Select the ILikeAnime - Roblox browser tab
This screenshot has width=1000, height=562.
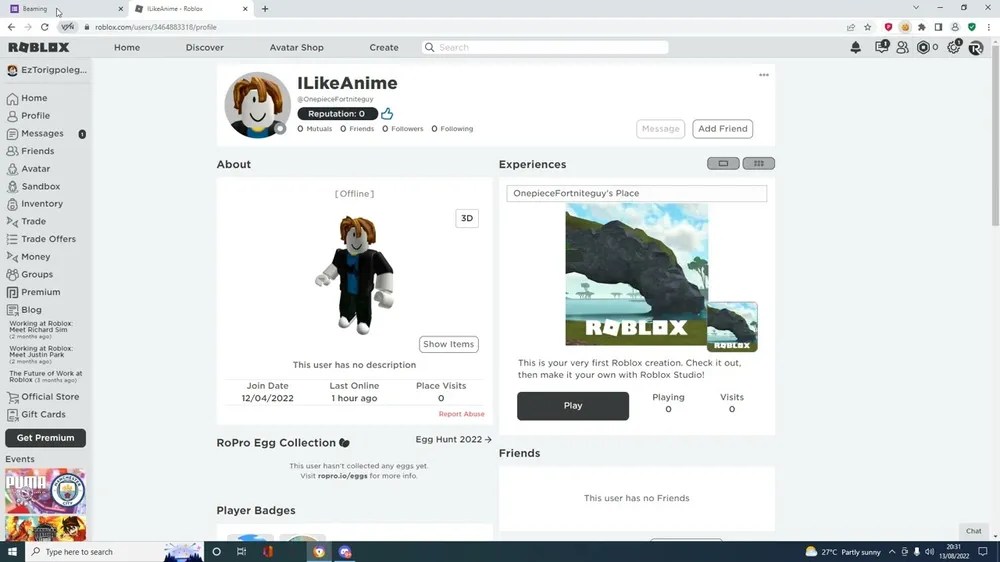(x=190, y=9)
